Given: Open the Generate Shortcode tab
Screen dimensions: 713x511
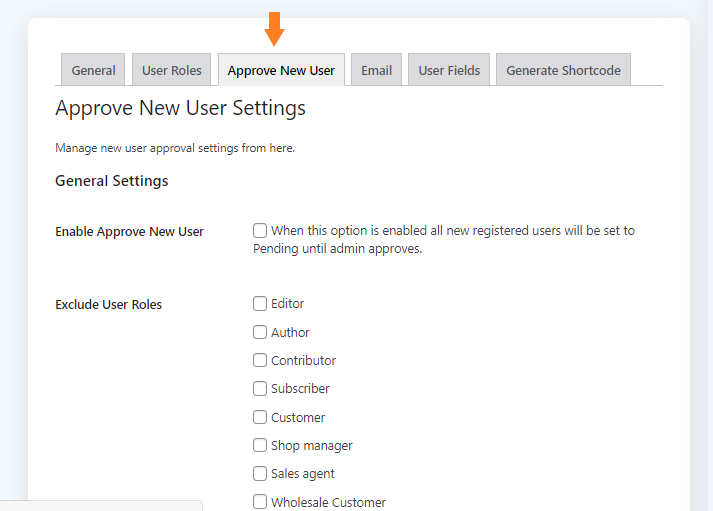Looking at the screenshot, I should pos(563,70).
